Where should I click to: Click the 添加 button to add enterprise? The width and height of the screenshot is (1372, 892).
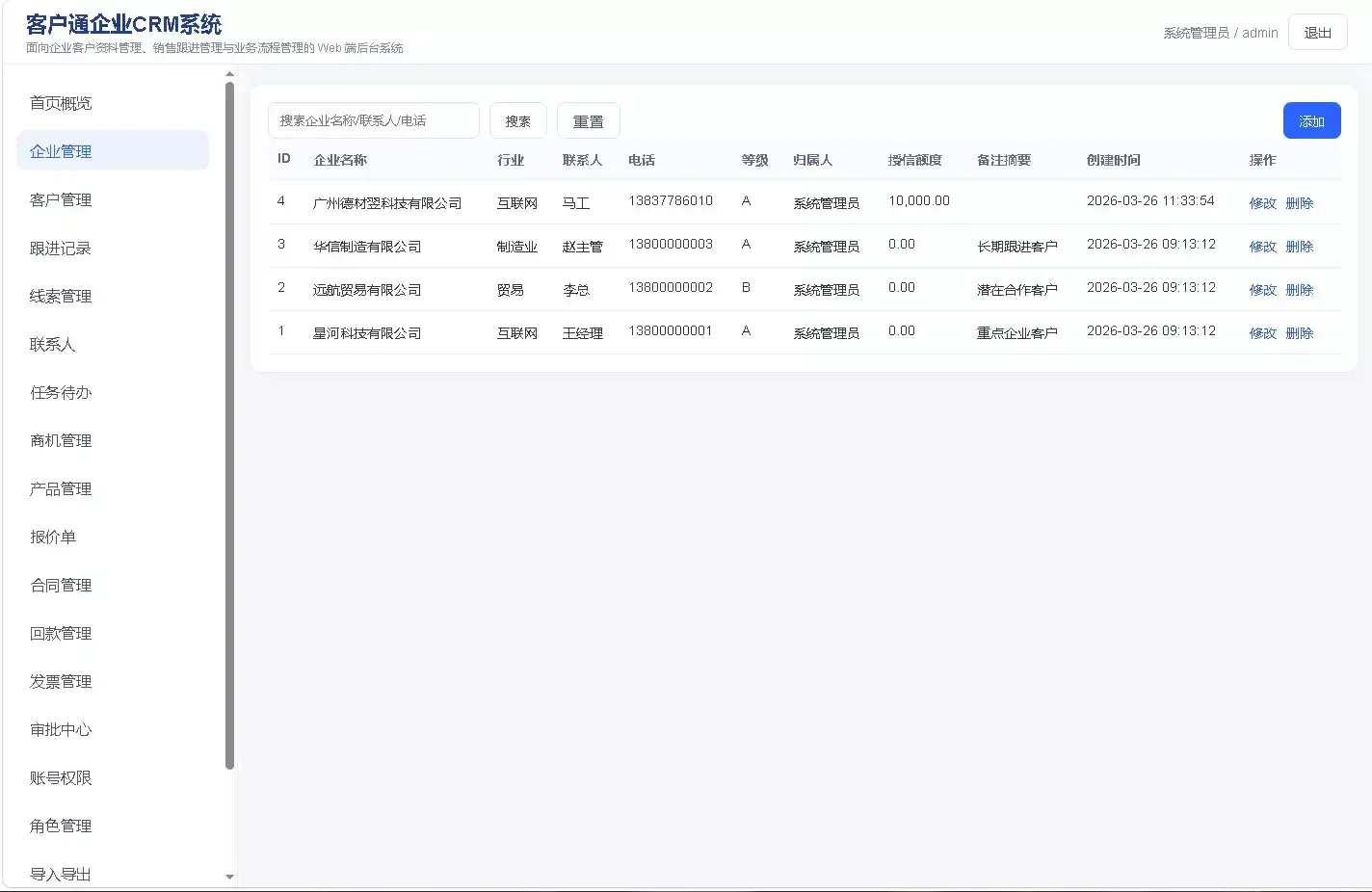tap(1311, 120)
